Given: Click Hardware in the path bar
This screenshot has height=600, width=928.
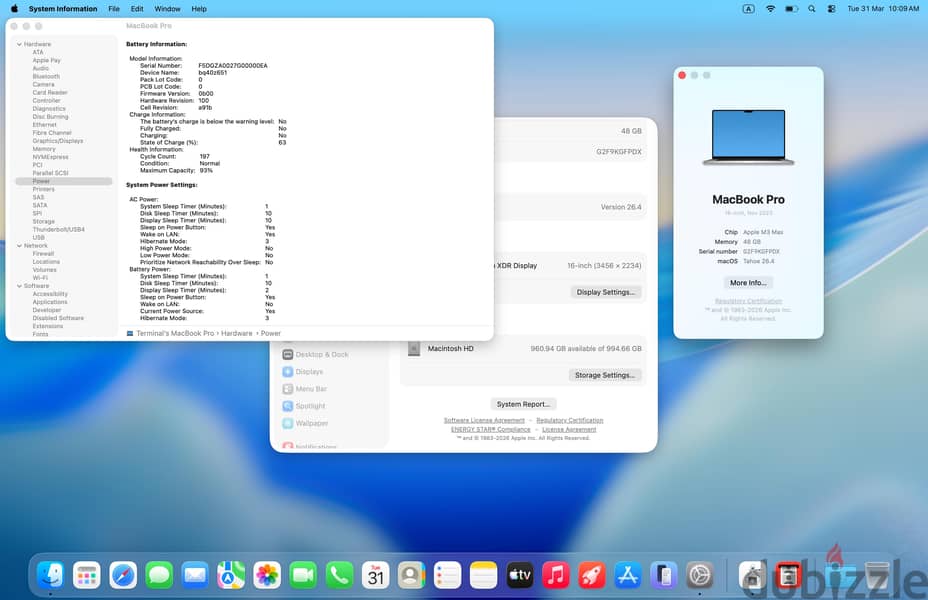Looking at the screenshot, I should click(x=237, y=333).
